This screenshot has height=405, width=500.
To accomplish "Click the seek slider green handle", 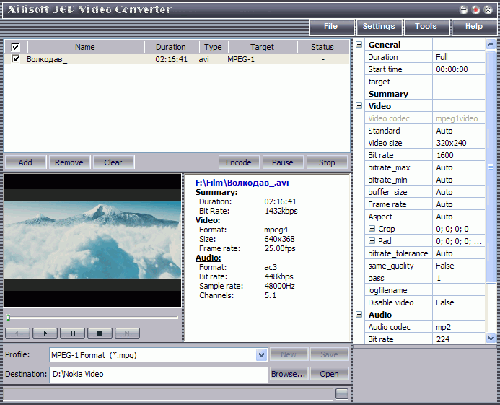I will pos(8,318).
